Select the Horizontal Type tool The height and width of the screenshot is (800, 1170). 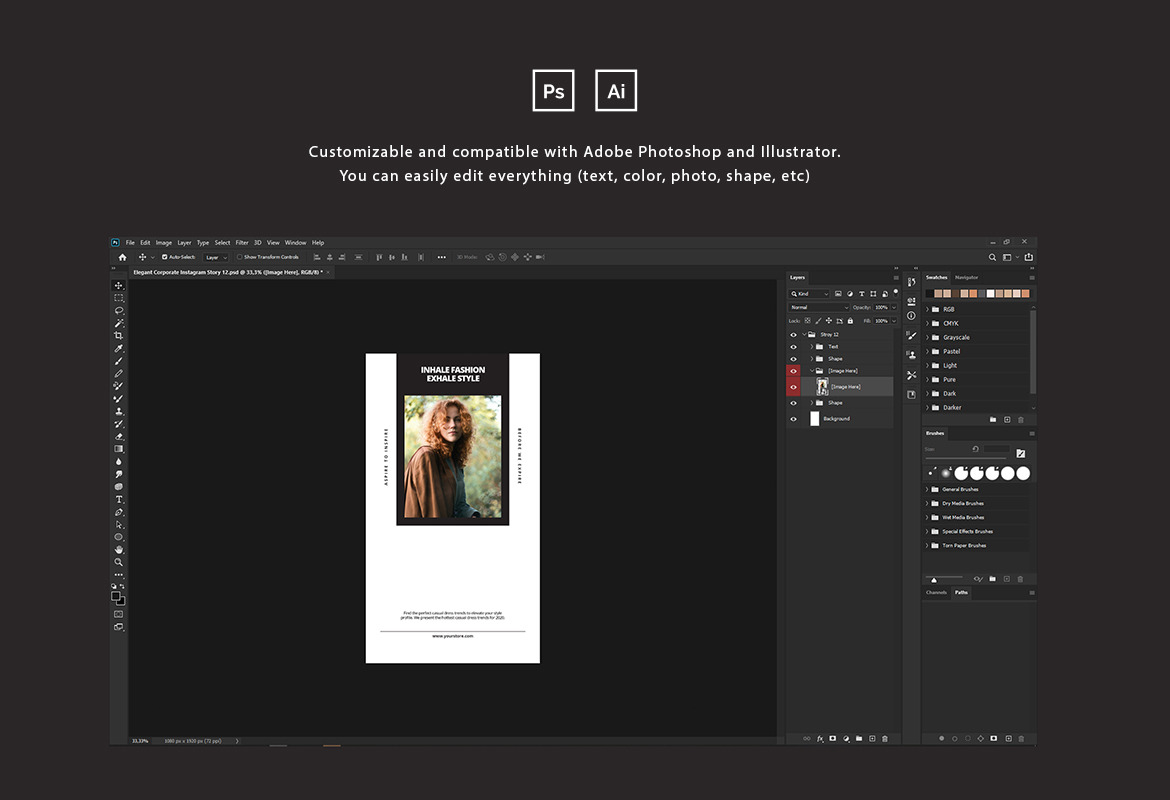pos(119,499)
